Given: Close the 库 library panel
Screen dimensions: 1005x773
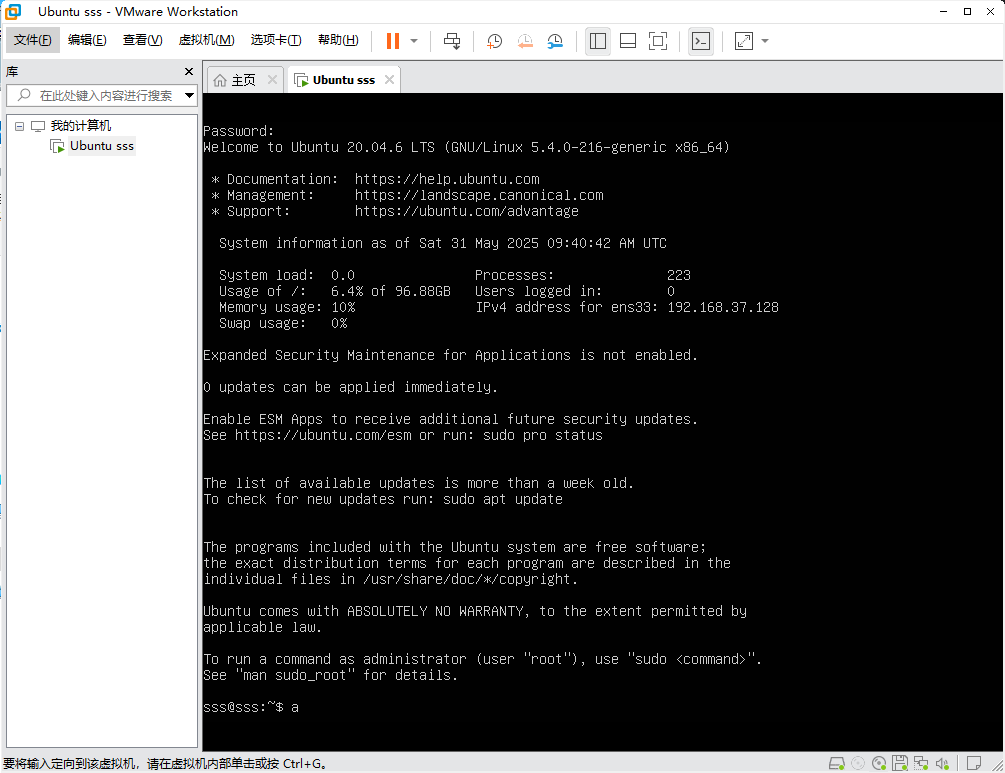Looking at the screenshot, I should (188, 71).
